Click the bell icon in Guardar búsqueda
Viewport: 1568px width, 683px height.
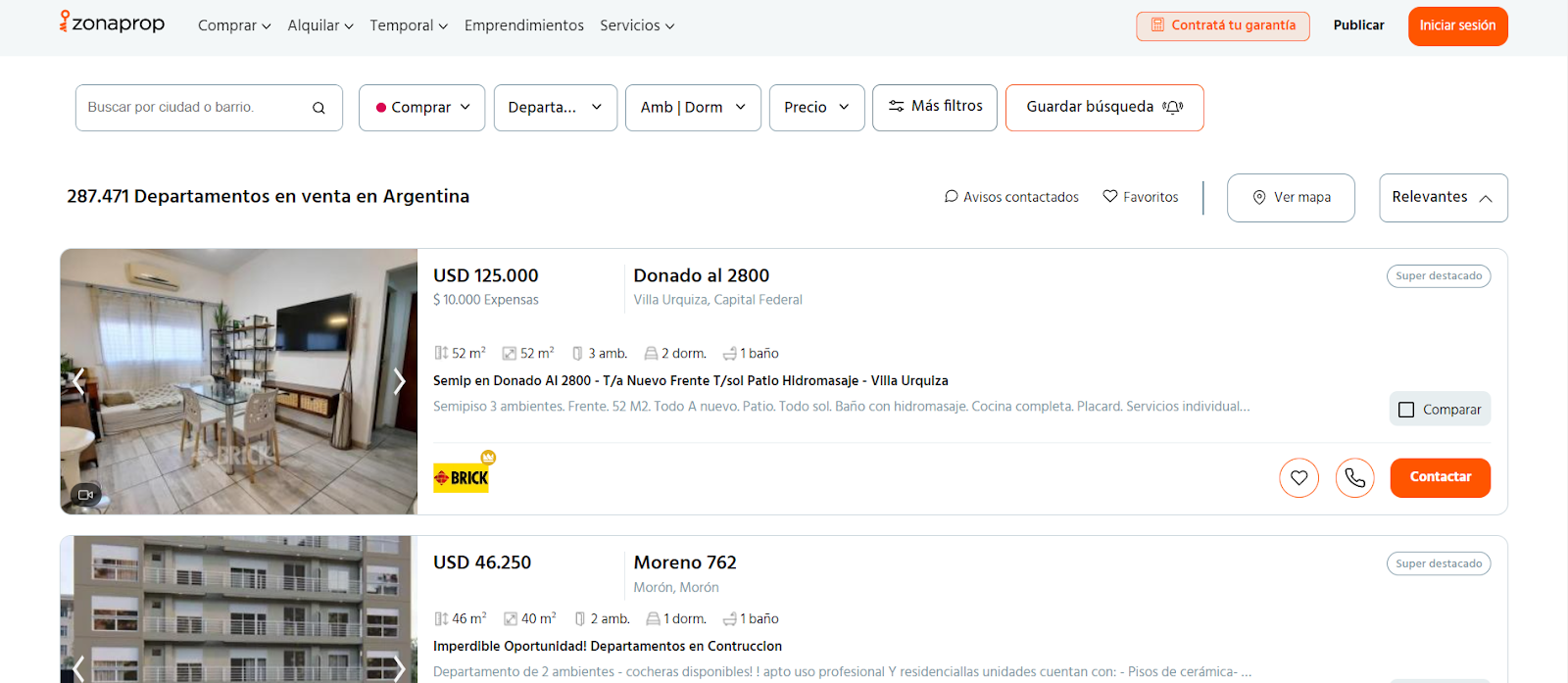[x=1173, y=107]
